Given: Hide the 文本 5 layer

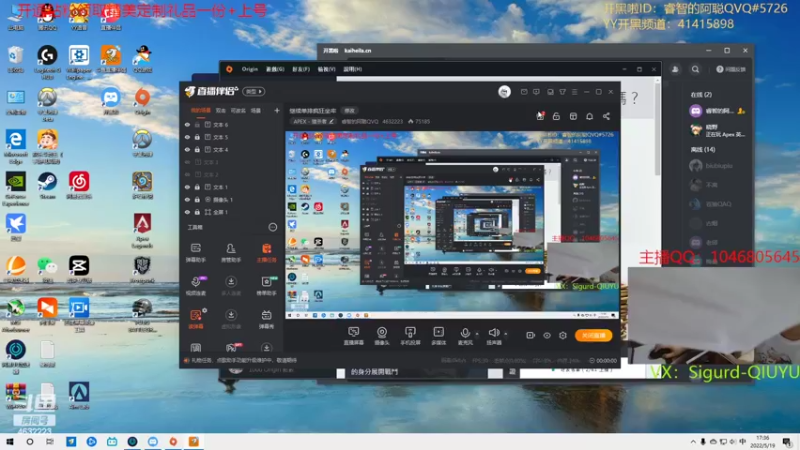Looking at the screenshot, I should 187,137.
